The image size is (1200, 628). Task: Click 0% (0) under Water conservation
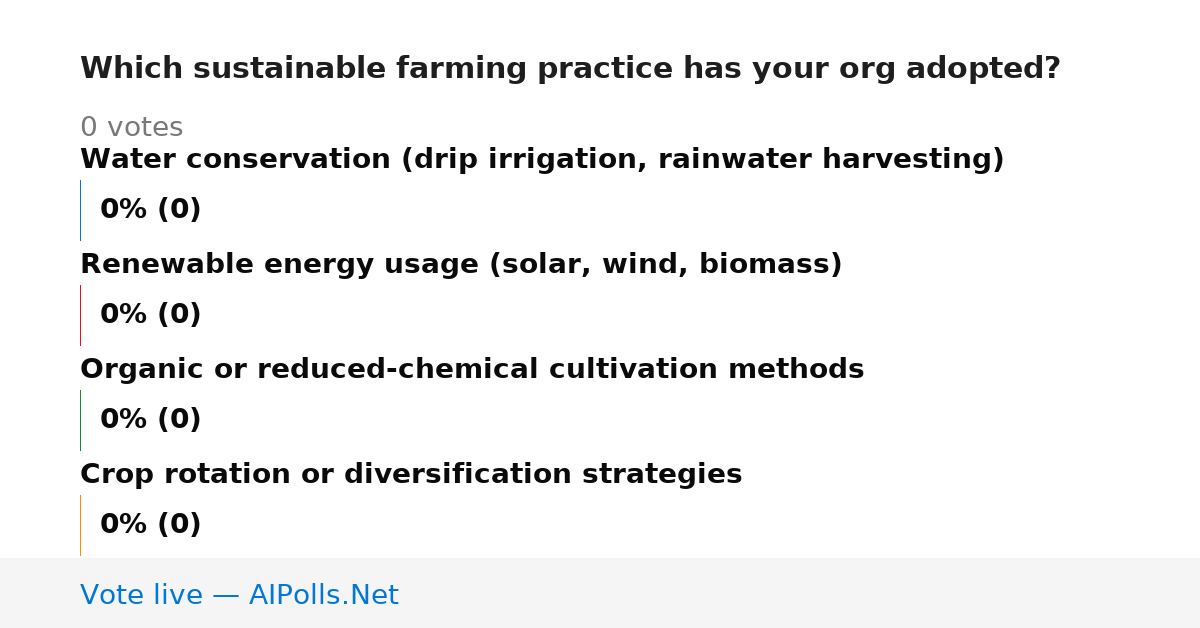151,210
